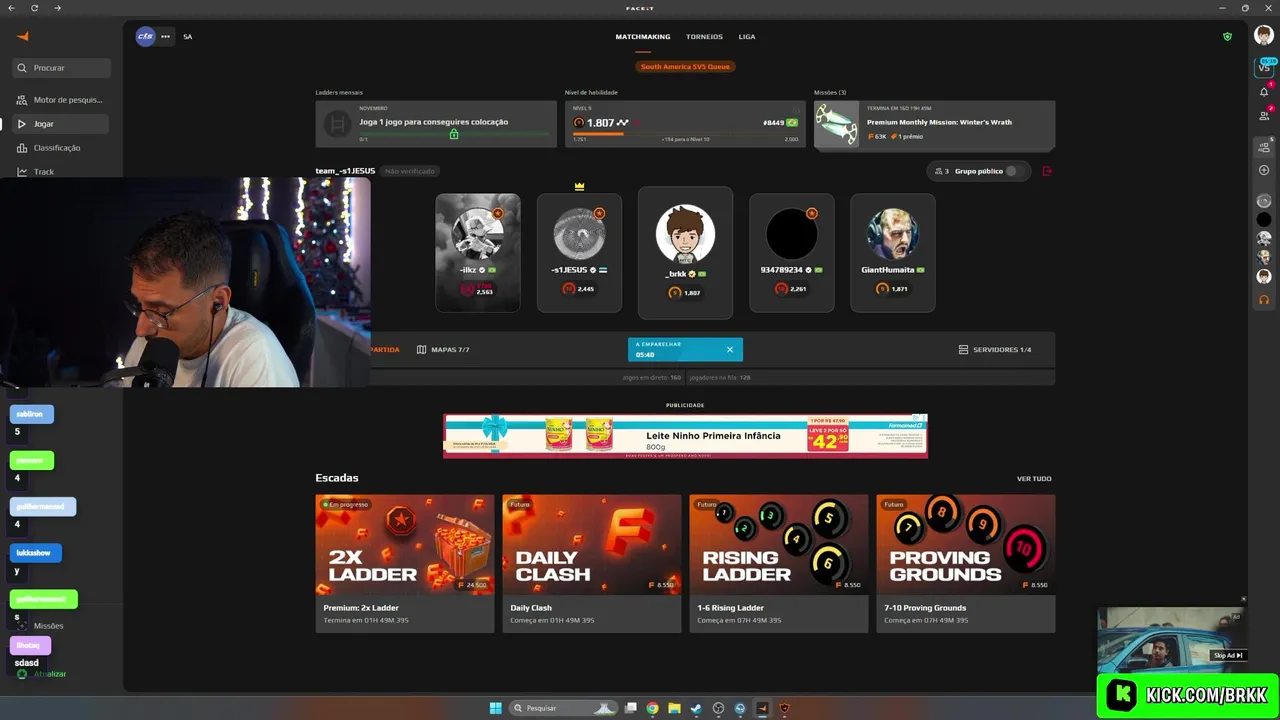Viewport: 1280px width, 720px height.
Task: Switch to the TORNEIOS tab
Action: [704, 36]
